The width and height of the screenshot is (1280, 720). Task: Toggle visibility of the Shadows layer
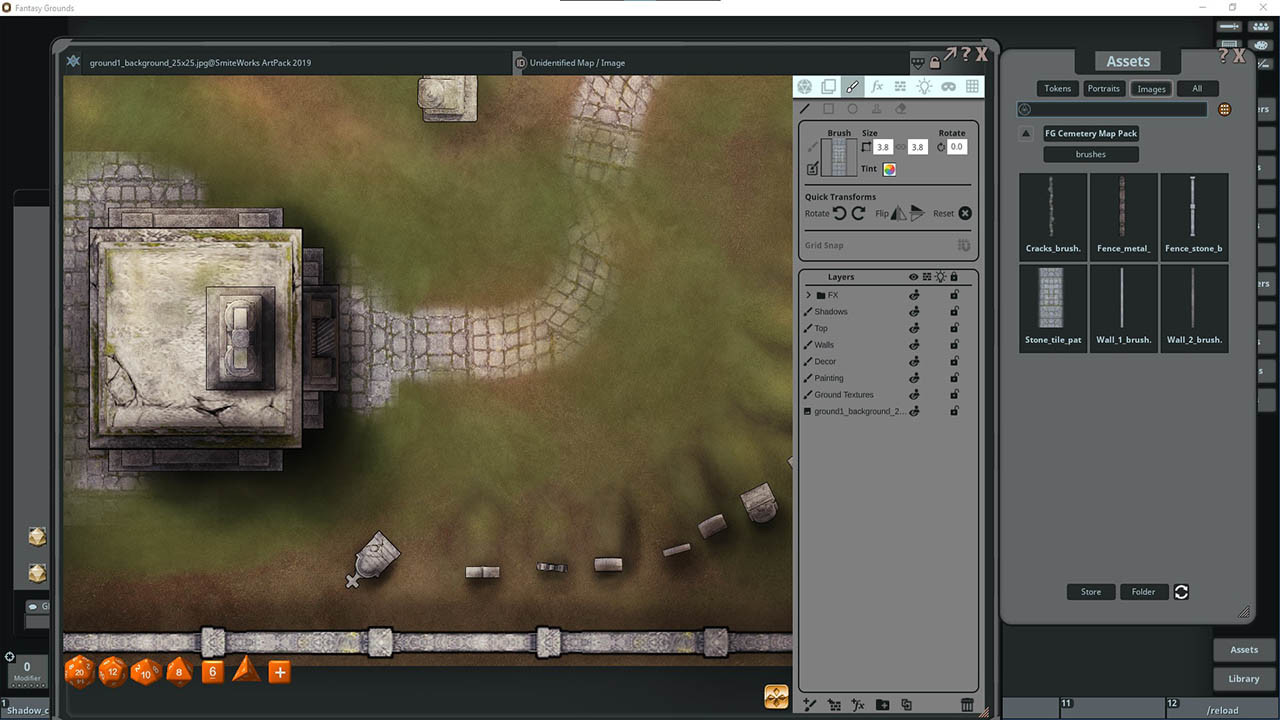pyautogui.click(x=913, y=311)
